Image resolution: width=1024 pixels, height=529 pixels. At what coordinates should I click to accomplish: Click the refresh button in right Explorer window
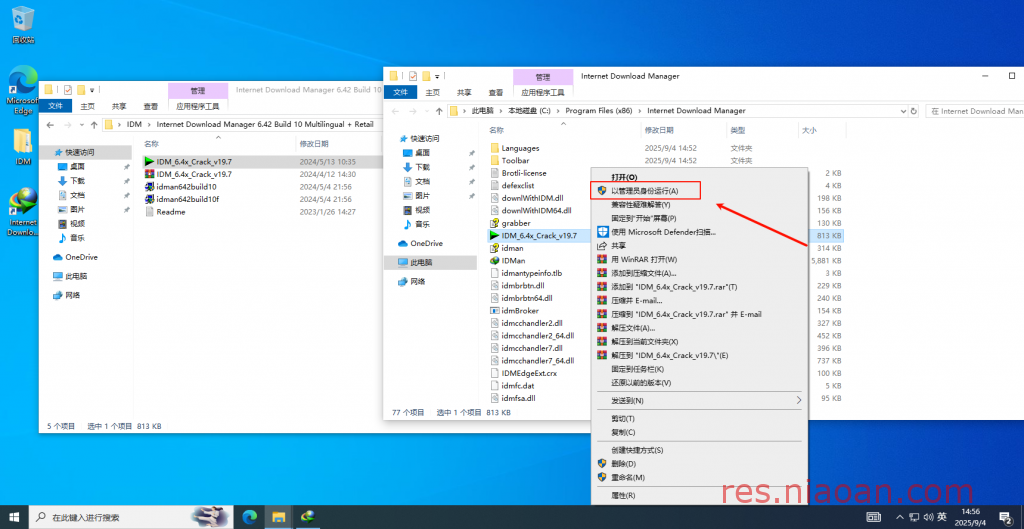coord(914,111)
